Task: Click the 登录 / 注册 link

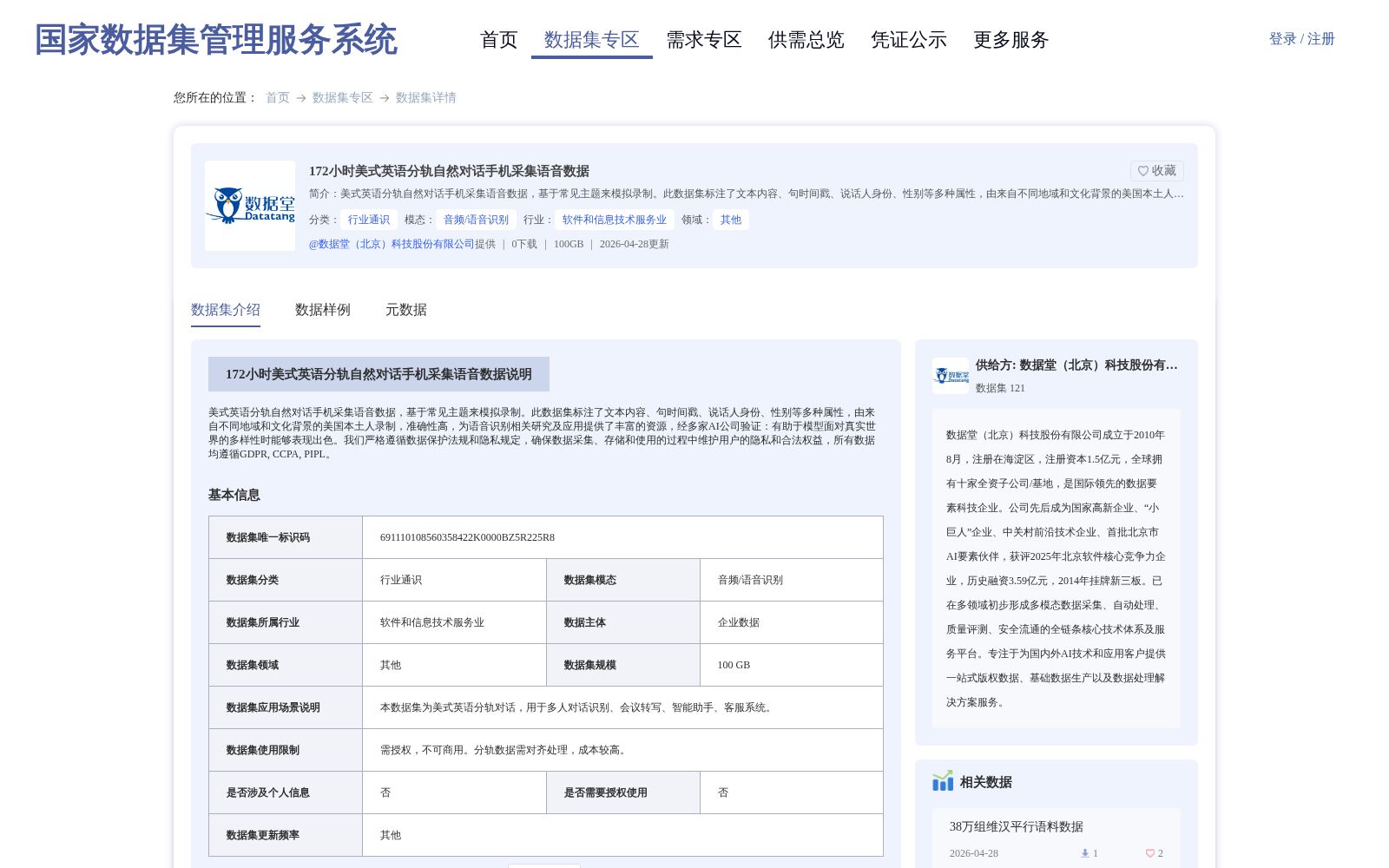Action: pos(1301,39)
